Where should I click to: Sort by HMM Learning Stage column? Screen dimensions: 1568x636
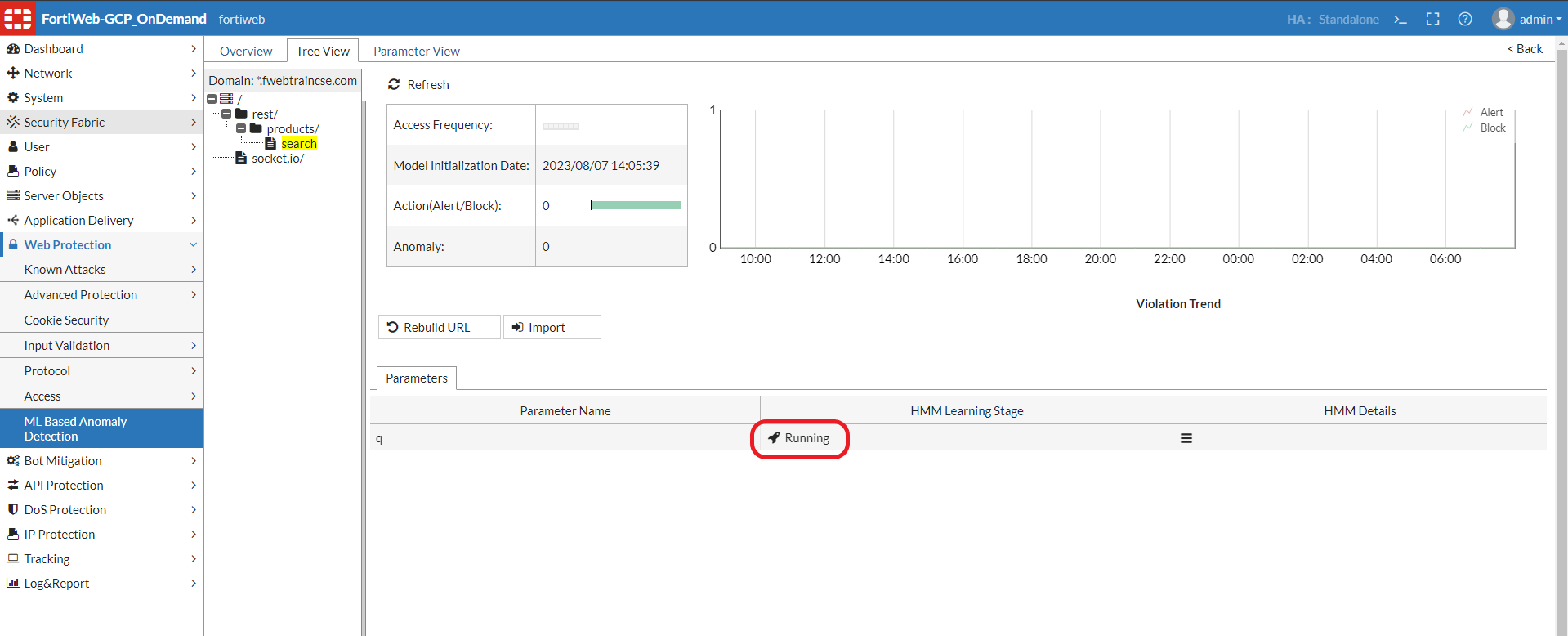[967, 411]
